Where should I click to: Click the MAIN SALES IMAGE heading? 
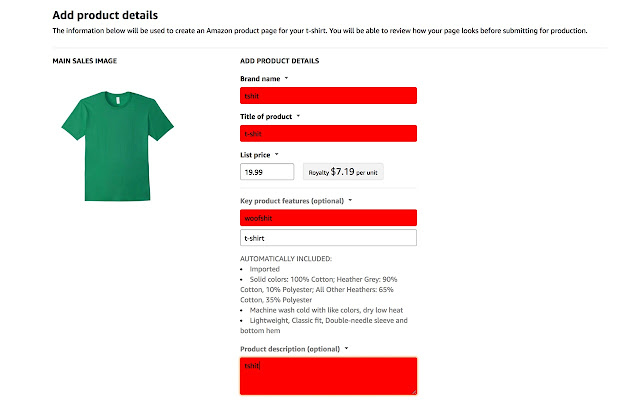pos(84,61)
